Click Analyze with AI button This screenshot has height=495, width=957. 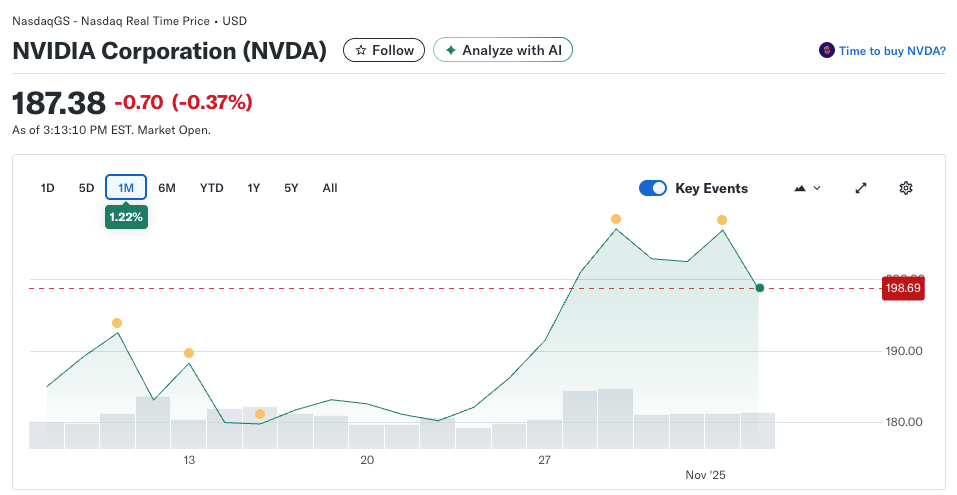(502, 50)
